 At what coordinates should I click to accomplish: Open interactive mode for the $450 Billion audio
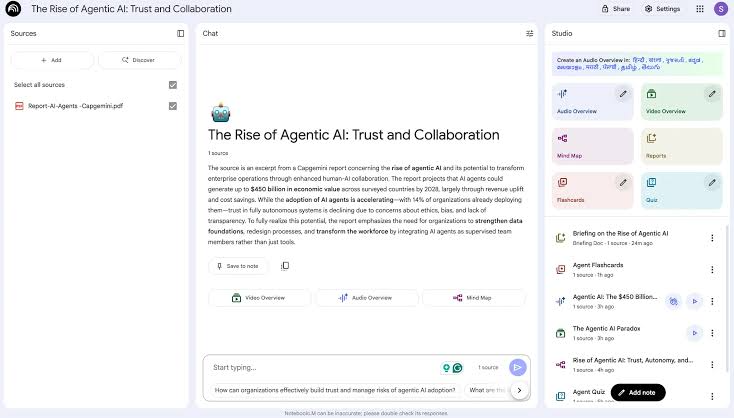(x=674, y=301)
